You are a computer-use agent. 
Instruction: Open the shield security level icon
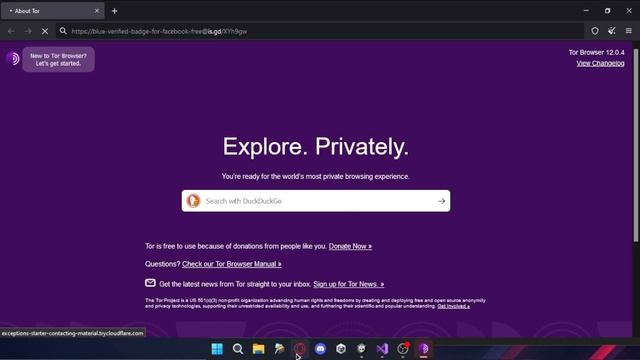click(595, 31)
